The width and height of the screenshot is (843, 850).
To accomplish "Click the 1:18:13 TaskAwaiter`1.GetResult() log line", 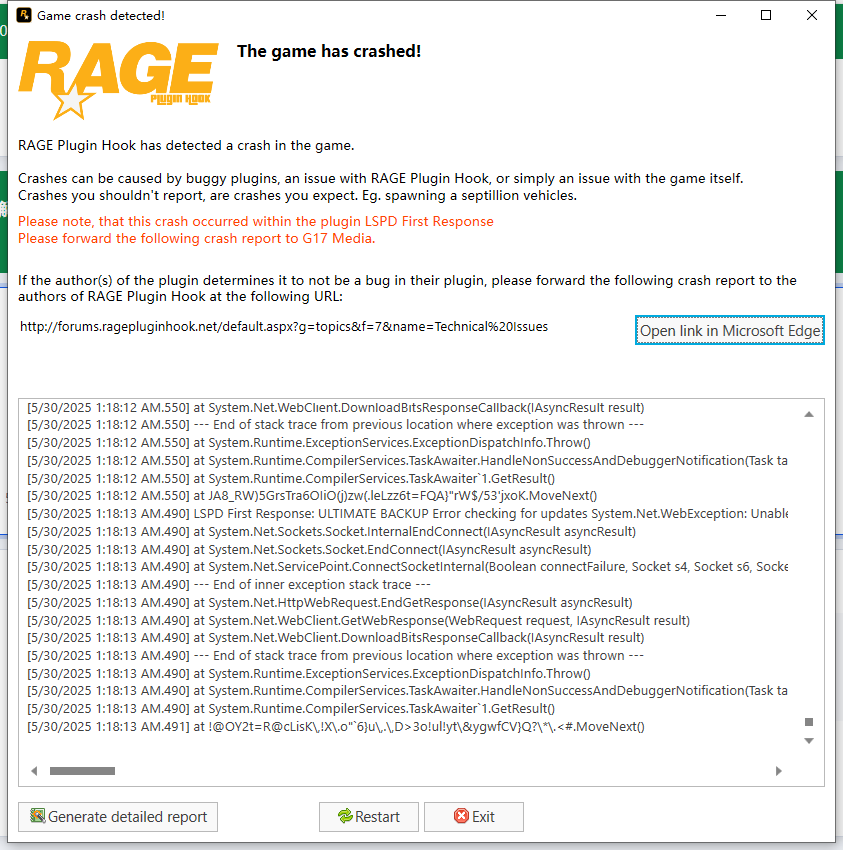I will coord(291,709).
